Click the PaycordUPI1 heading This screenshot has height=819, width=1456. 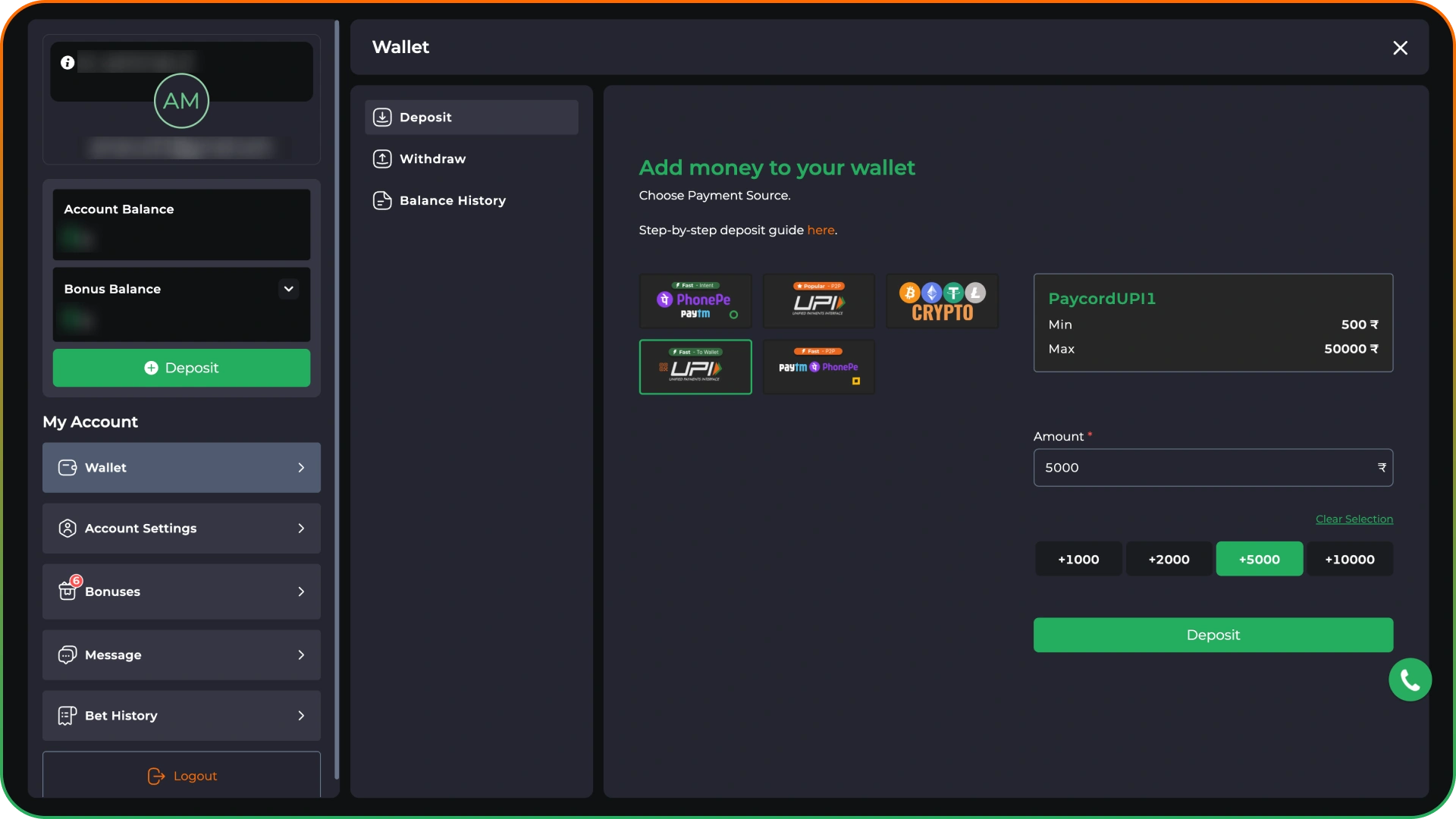(1102, 299)
